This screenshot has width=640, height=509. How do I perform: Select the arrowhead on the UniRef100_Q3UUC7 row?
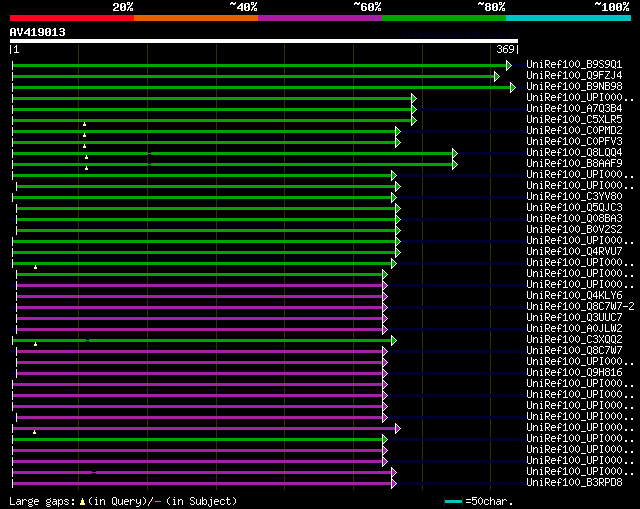(385, 318)
